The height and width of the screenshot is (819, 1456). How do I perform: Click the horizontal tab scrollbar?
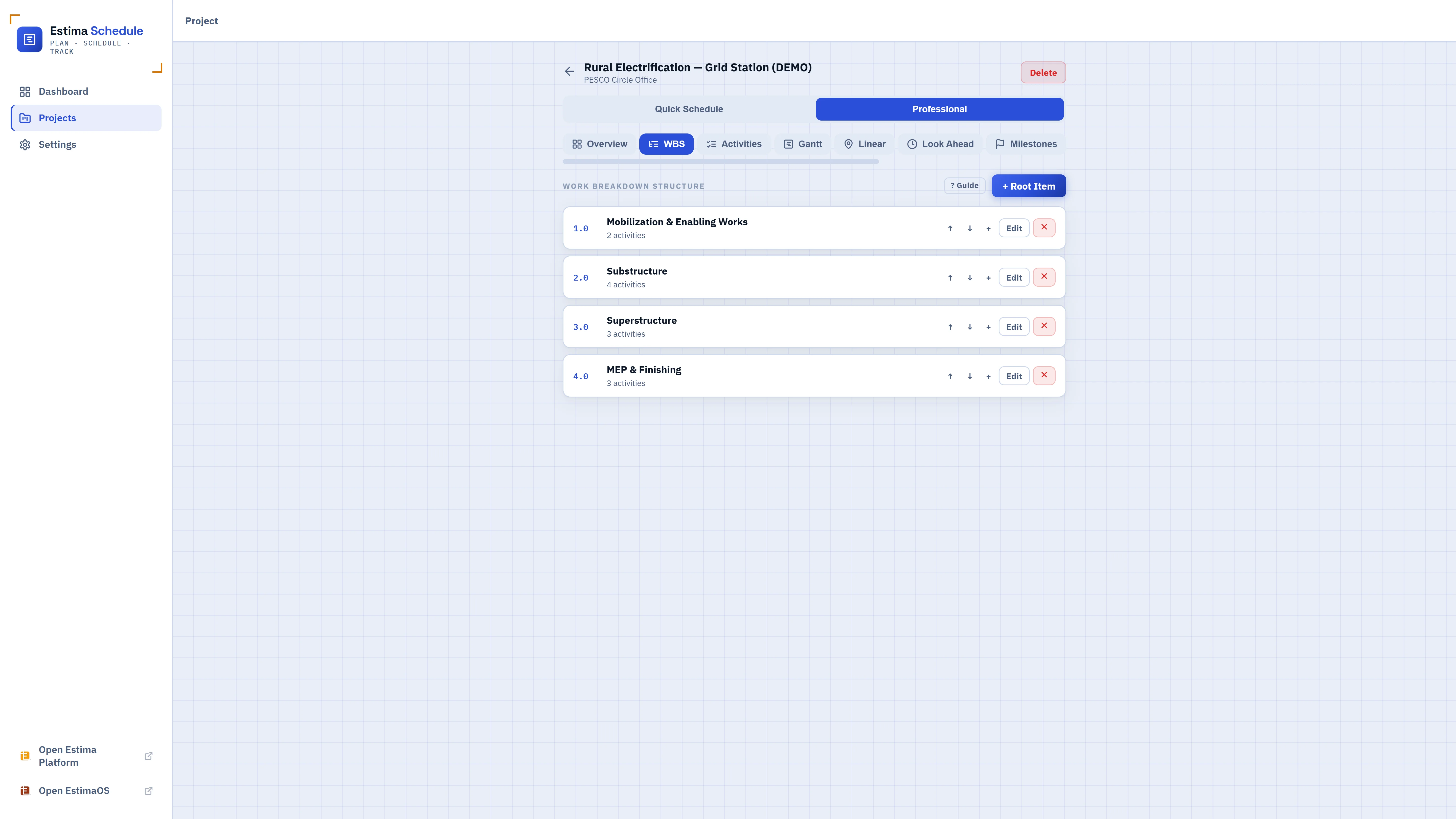coord(721,162)
